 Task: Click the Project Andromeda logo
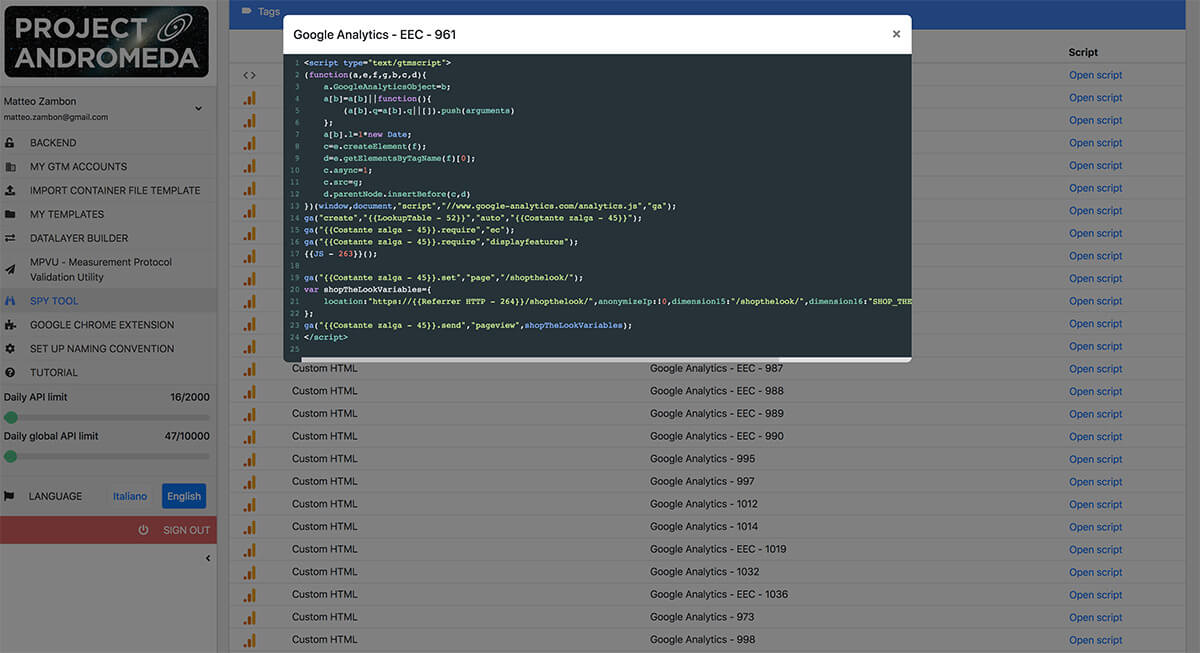(x=107, y=41)
